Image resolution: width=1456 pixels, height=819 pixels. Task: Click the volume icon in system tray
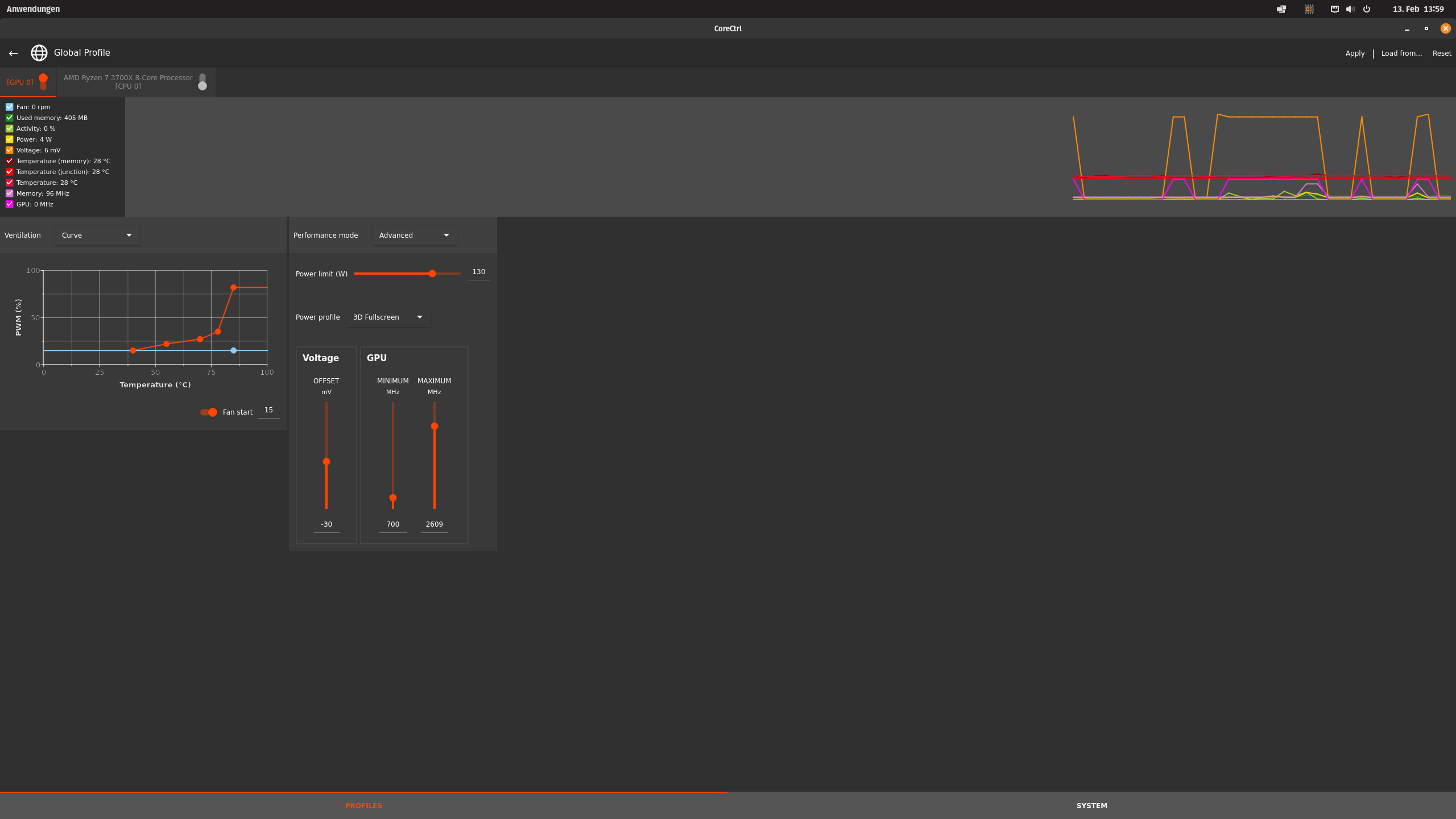(1350, 9)
